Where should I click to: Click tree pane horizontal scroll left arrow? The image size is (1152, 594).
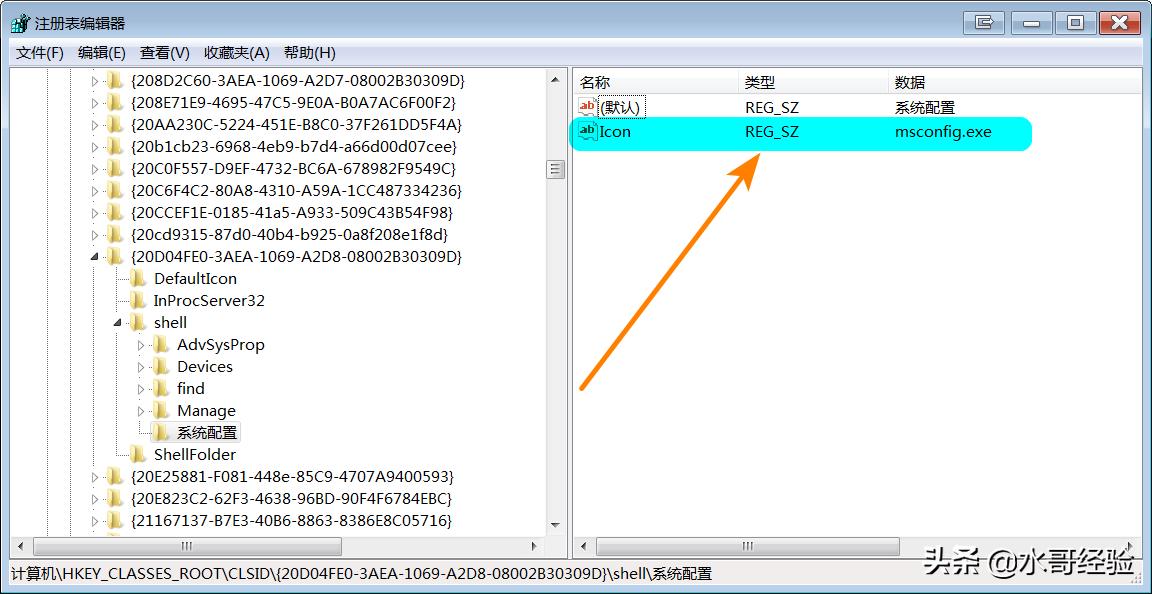[20, 546]
